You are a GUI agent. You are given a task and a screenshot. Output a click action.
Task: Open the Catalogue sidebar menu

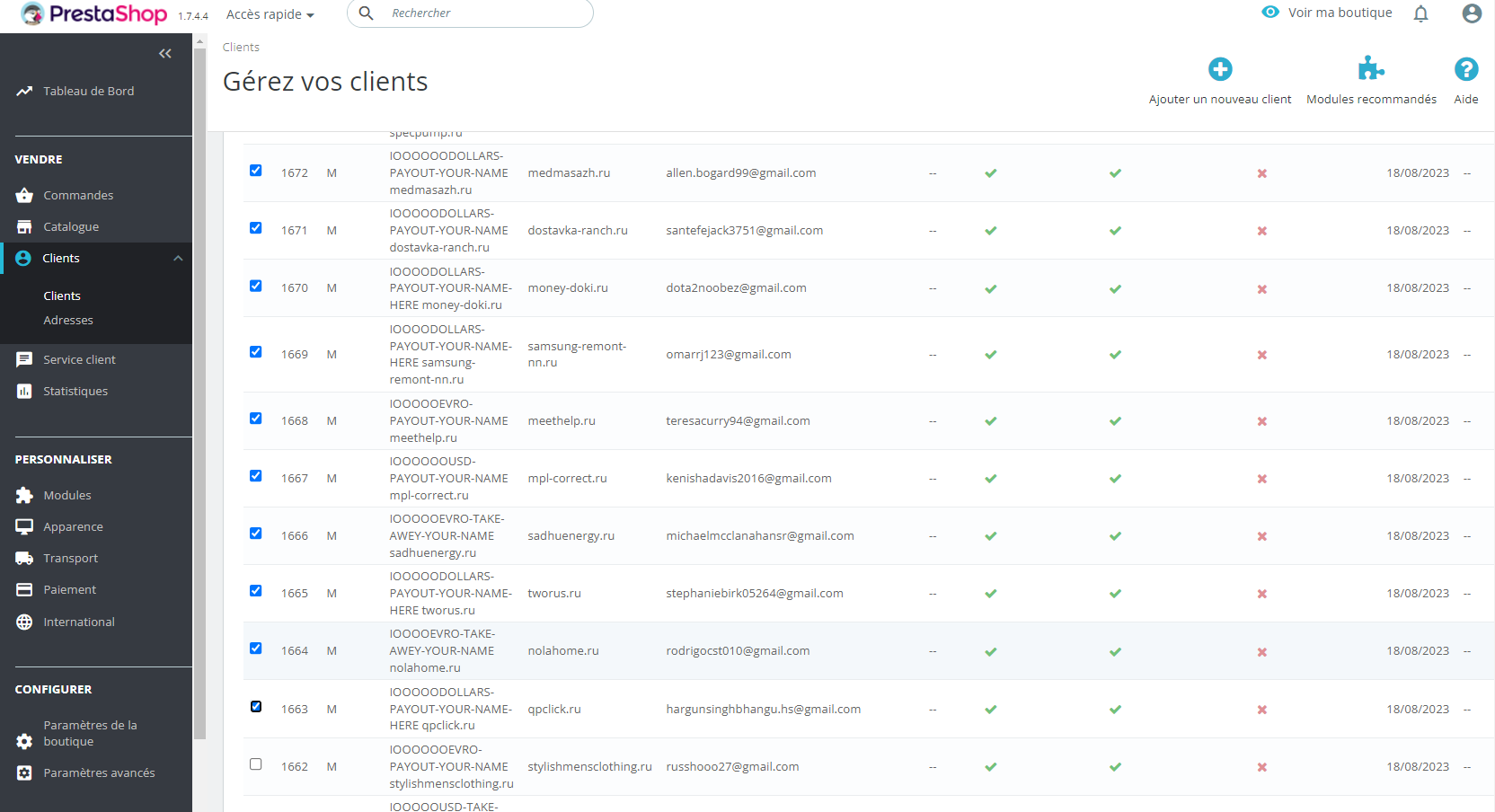[x=71, y=227]
